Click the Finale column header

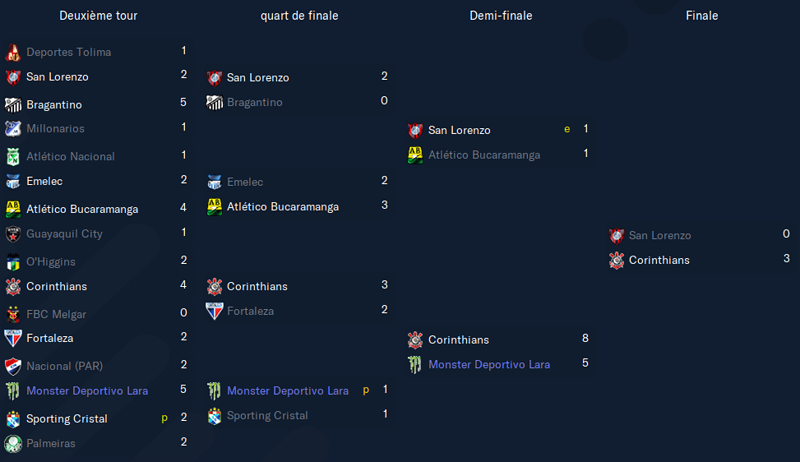click(702, 16)
